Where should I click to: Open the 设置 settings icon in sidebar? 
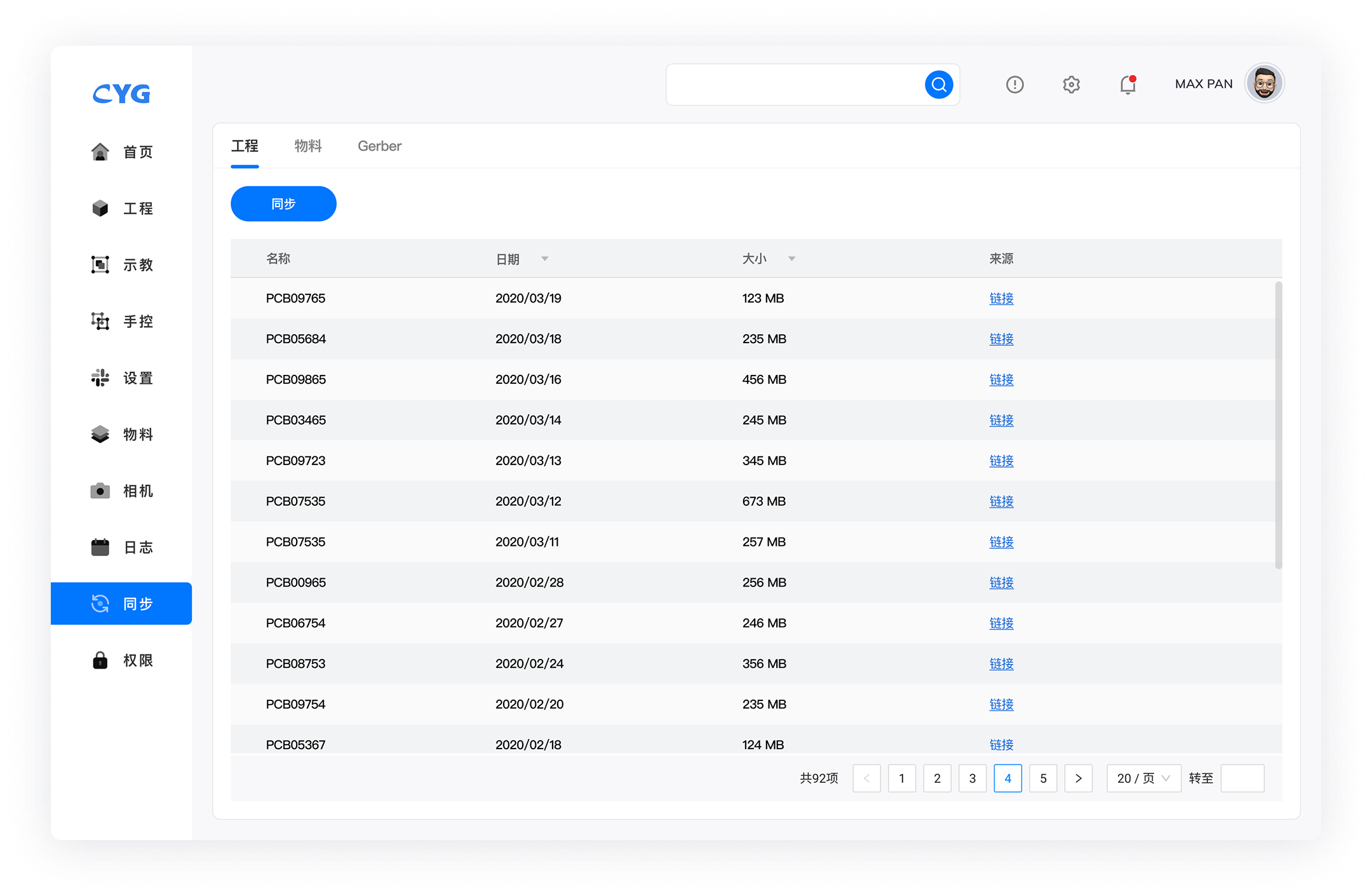click(x=100, y=378)
